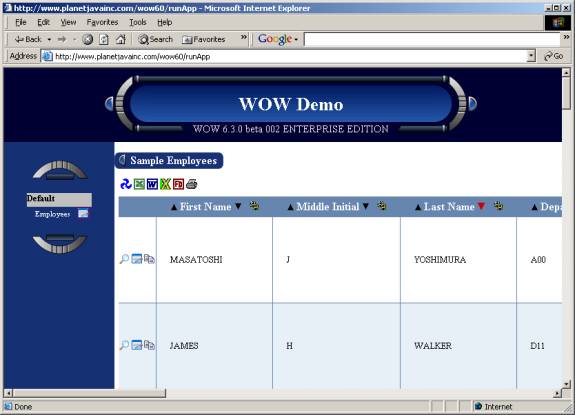Copy JAMES row with duplicate icon
Image resolution: width=575 pixels, height=415 pixels.
click(x=149, y=345)
